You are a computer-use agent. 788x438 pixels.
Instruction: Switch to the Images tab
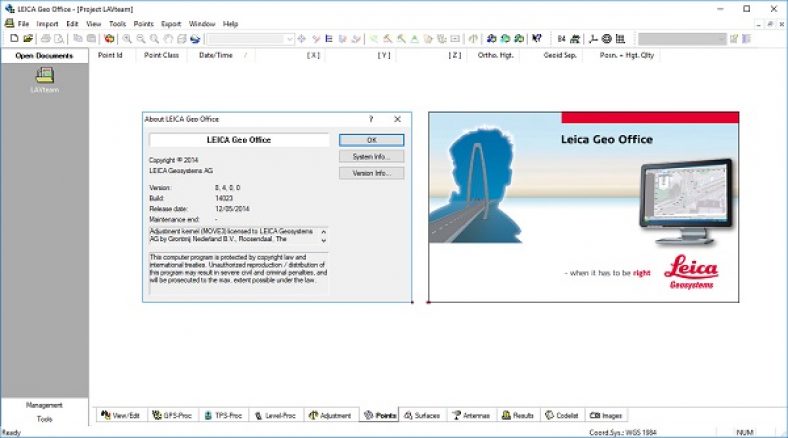point(606,415)
